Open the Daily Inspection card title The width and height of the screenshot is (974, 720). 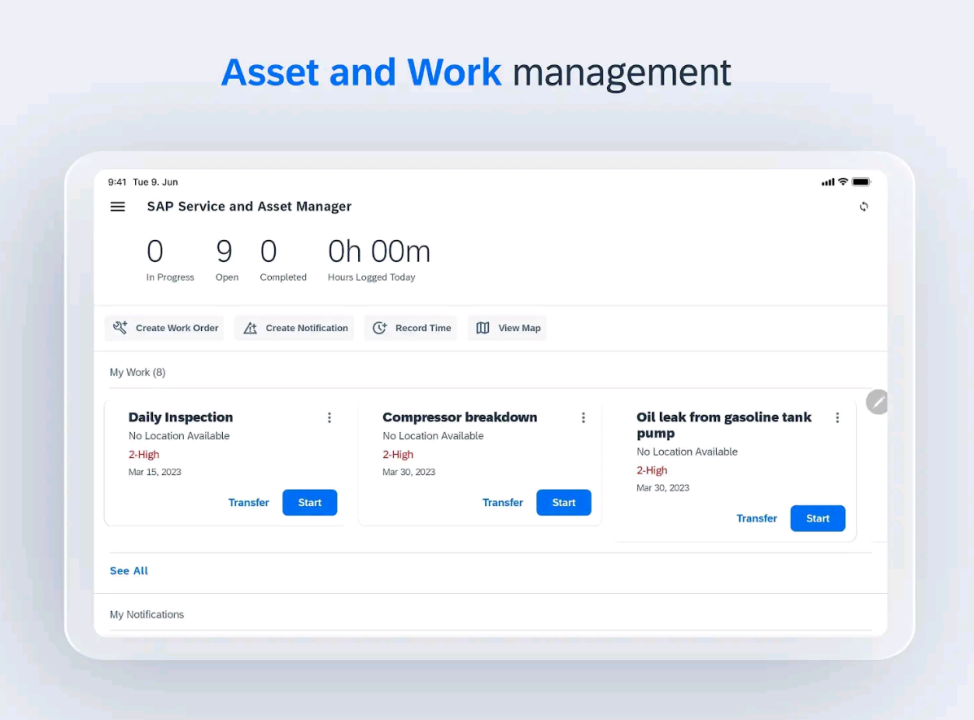(181, 417)
